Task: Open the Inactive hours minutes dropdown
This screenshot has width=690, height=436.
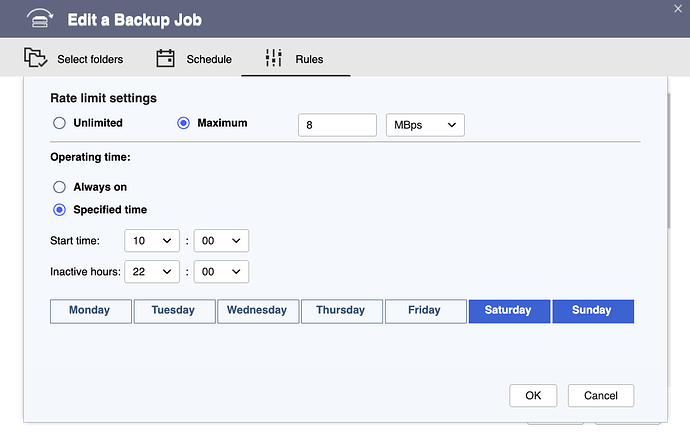Action: 221,272
